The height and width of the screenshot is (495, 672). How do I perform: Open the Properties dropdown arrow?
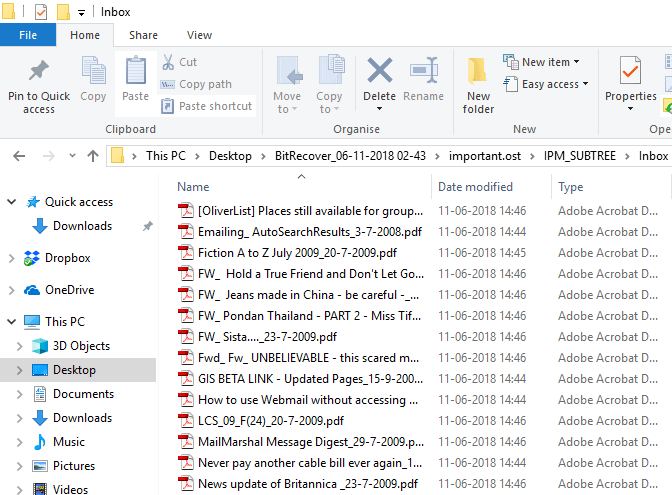click(630, 109)
